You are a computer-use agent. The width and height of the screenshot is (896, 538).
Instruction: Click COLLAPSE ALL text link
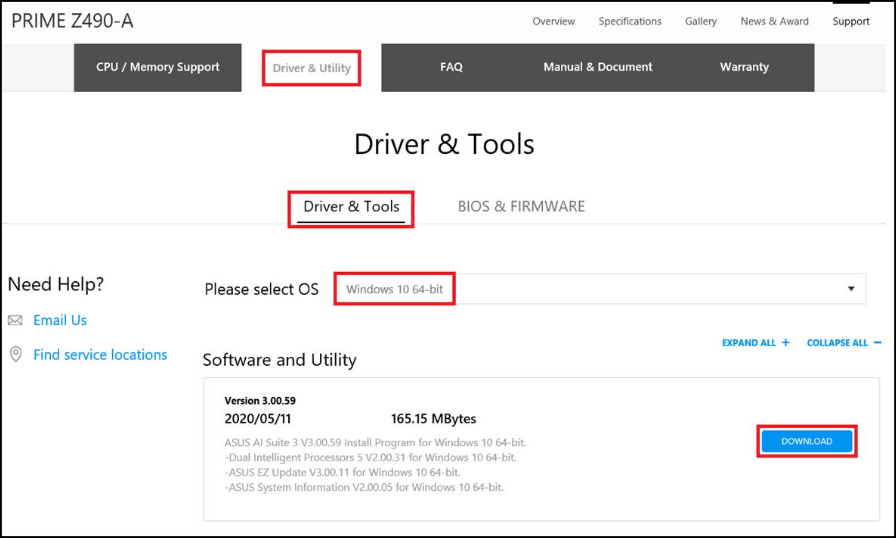click(837, 343)
